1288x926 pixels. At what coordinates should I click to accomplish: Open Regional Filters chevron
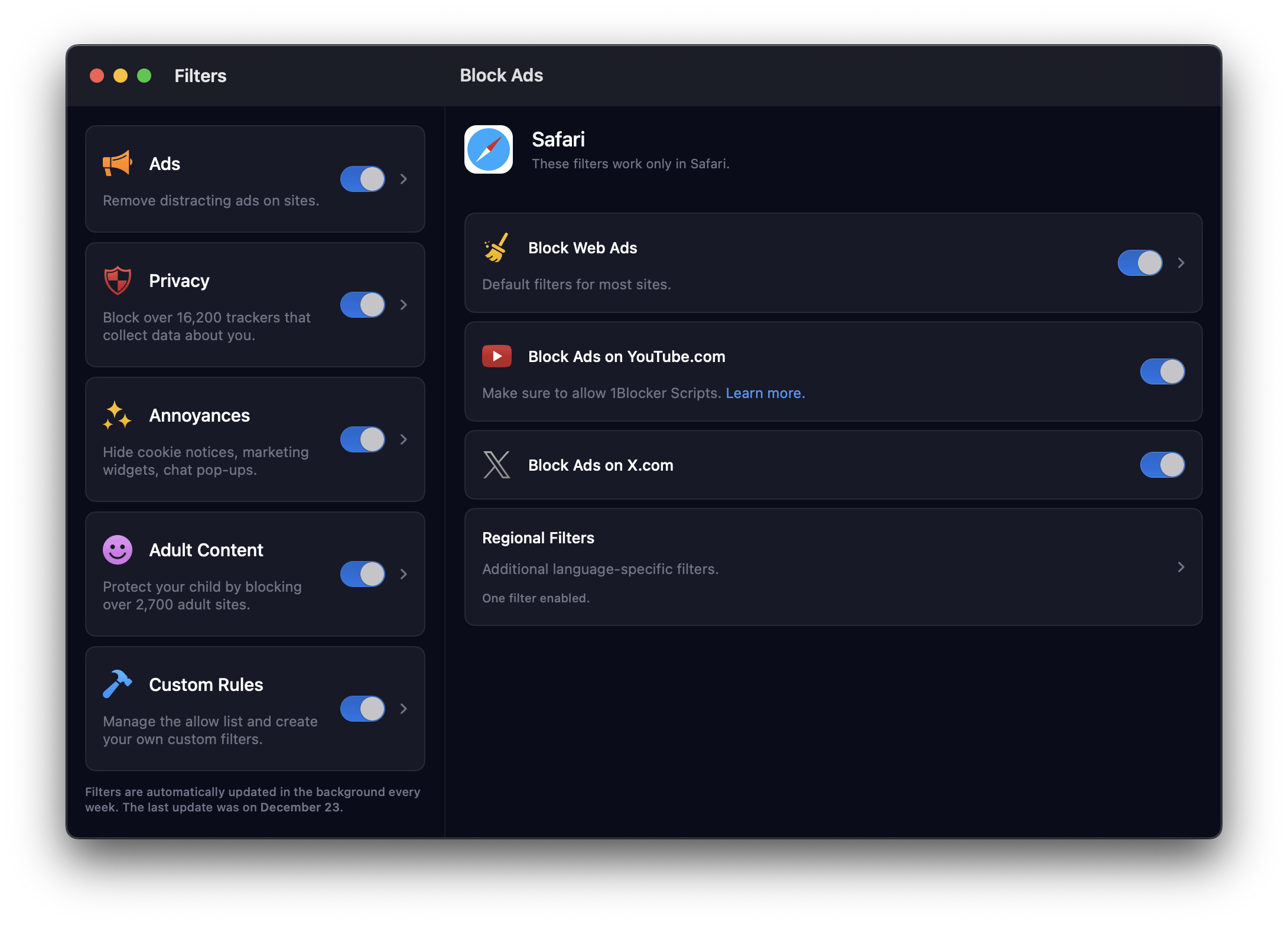coord(1181,567)
